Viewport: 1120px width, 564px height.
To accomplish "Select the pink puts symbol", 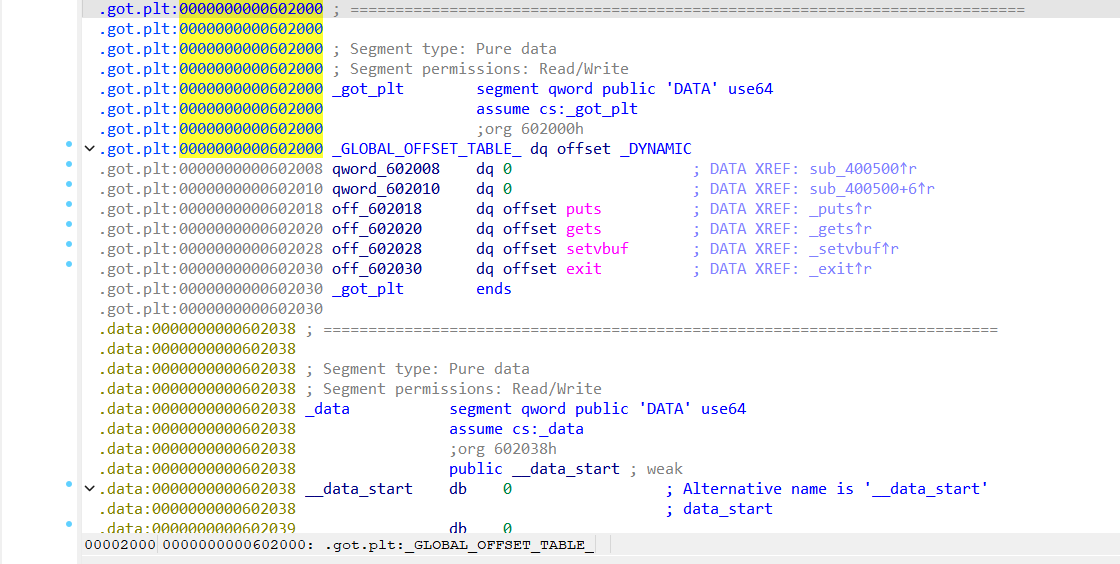I will pyautogui.click(x=583, y=209).
